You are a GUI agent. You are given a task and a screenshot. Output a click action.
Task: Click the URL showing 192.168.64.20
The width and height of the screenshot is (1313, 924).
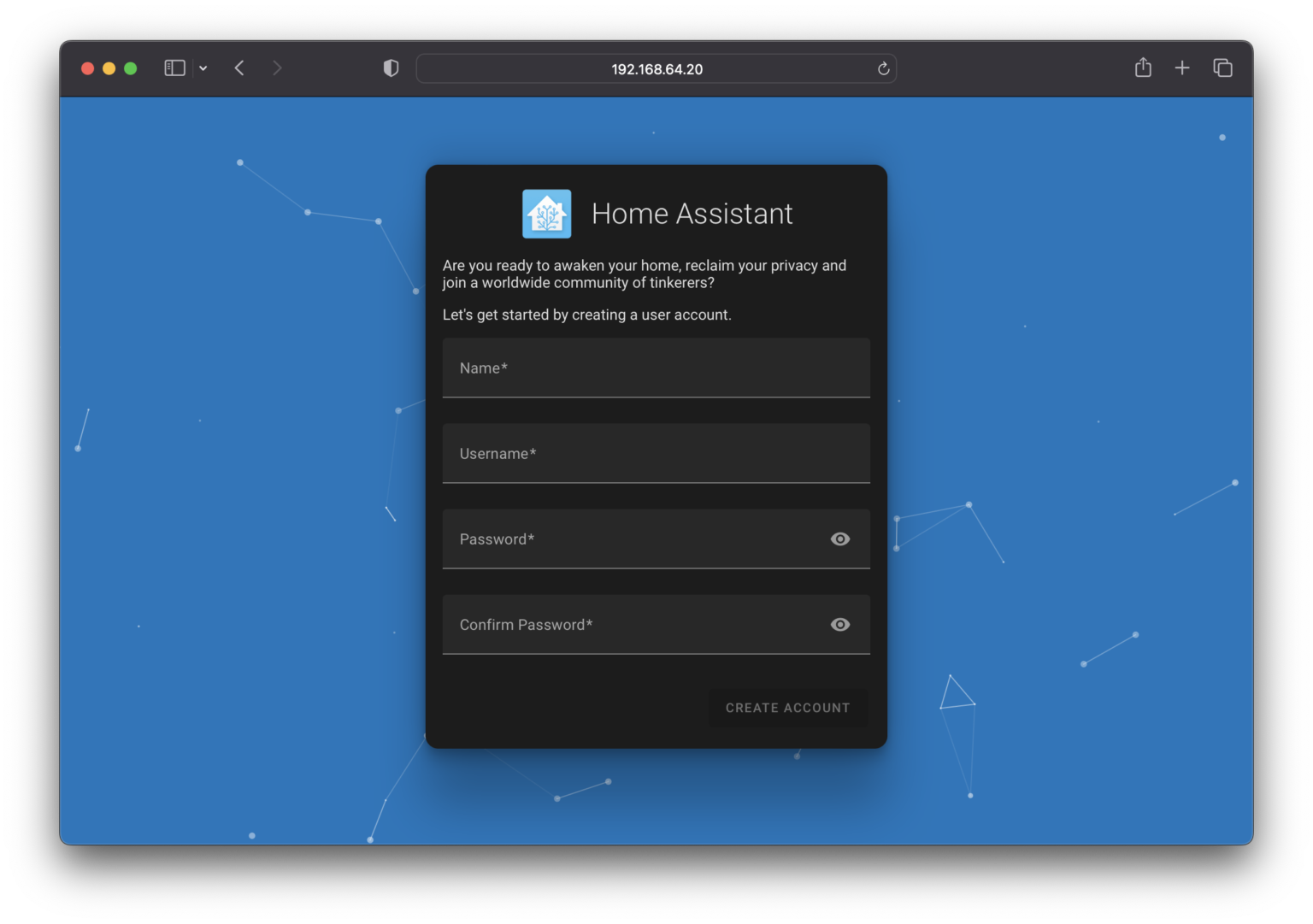[656, 68]
